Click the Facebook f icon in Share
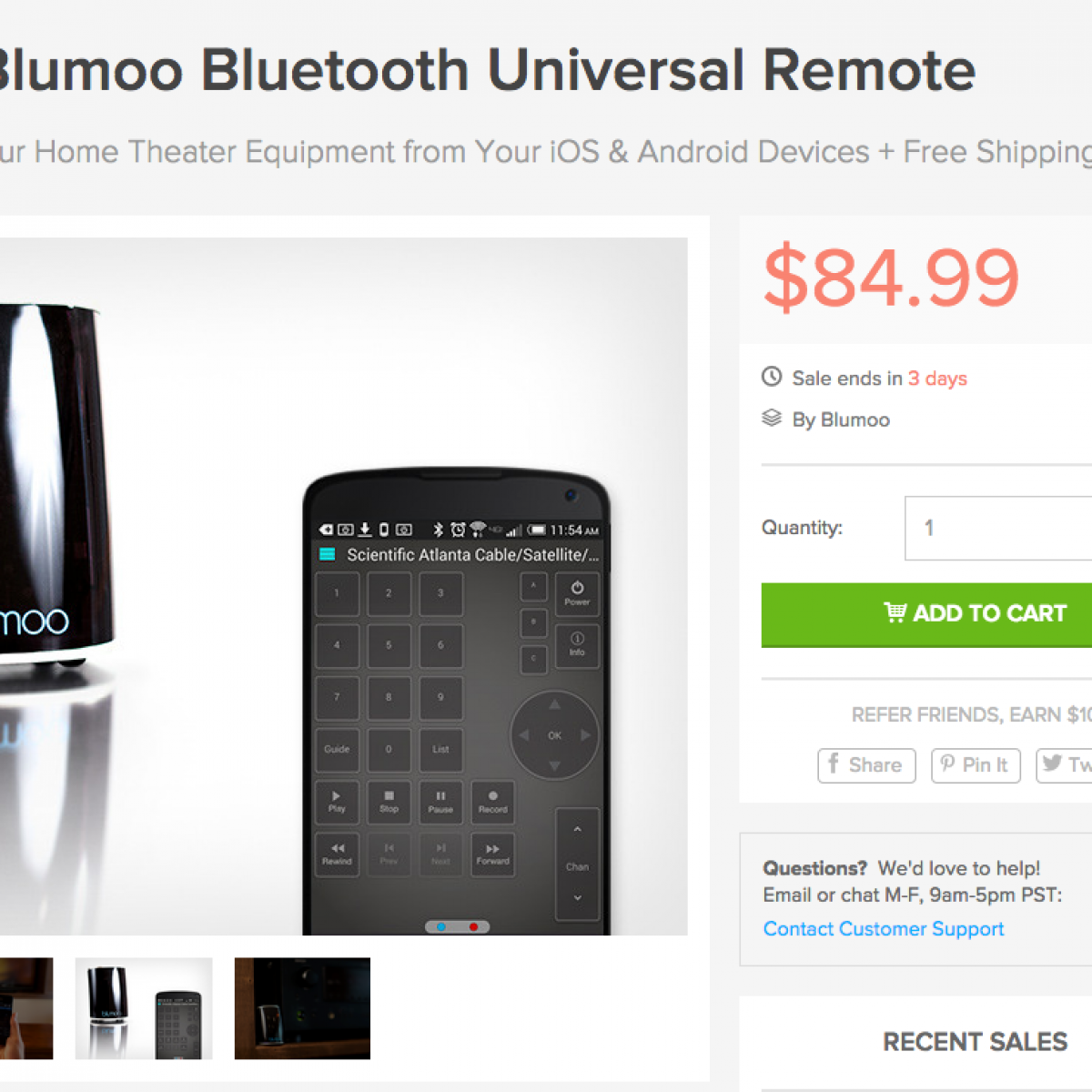1092x1092 pixels. pos(833,763)
